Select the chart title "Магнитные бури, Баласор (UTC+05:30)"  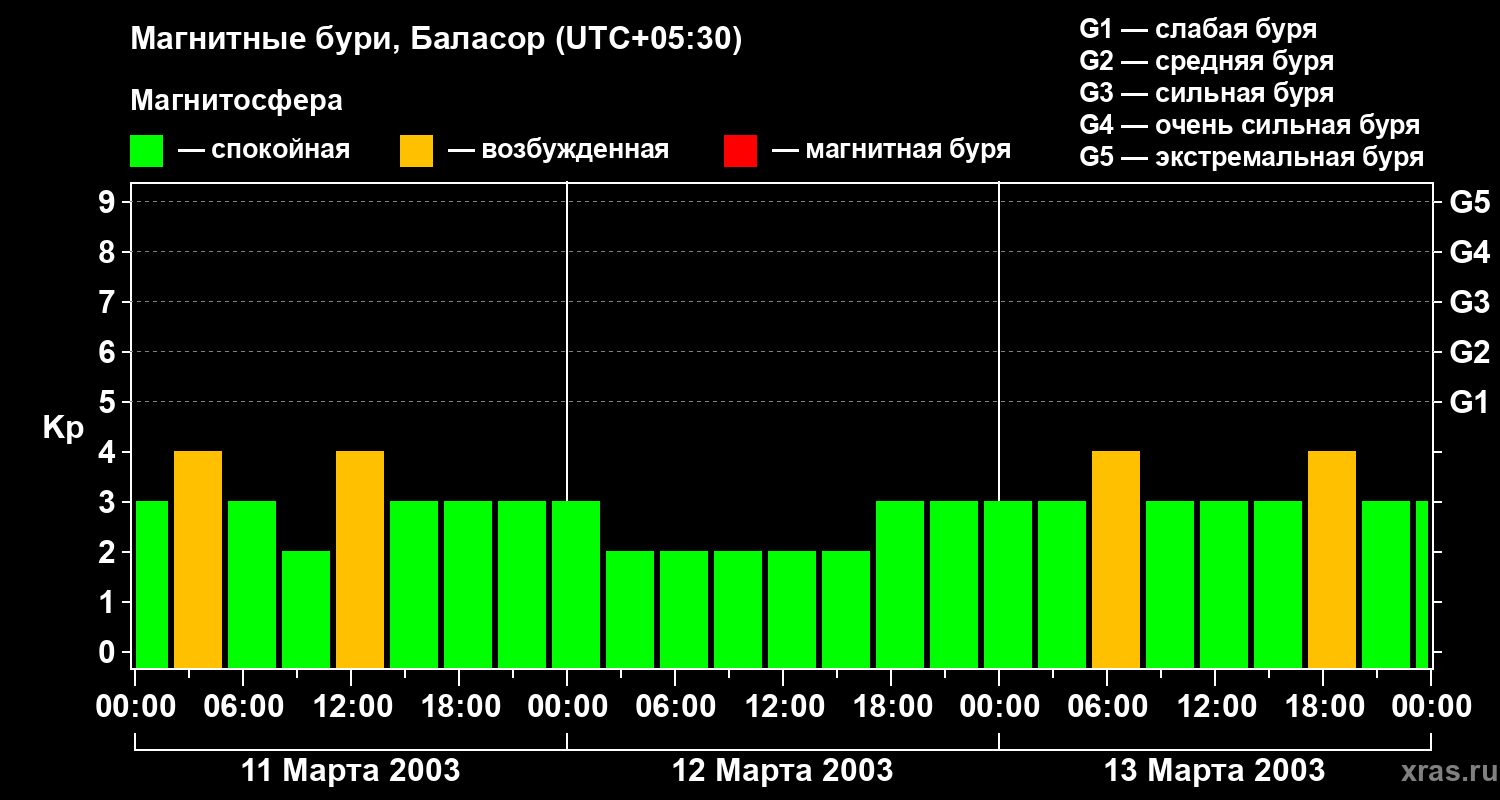[x=436, y=41]
